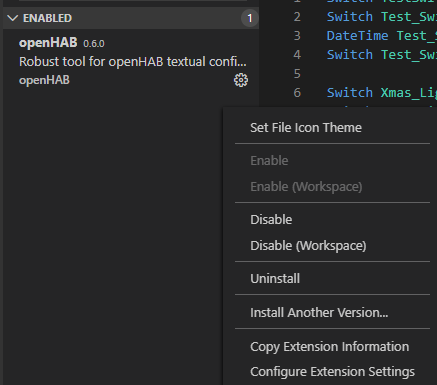The image size is (437, 385).
Task: Click Switch keyword on line 6
Action: pos(350,93)
